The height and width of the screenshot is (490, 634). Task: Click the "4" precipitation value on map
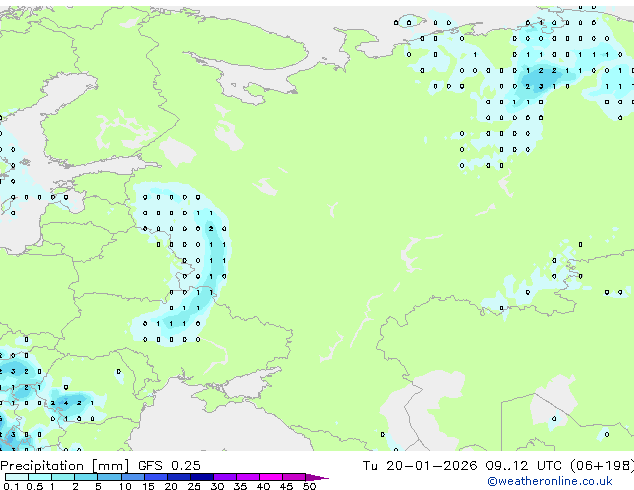(x=66, y=403)
